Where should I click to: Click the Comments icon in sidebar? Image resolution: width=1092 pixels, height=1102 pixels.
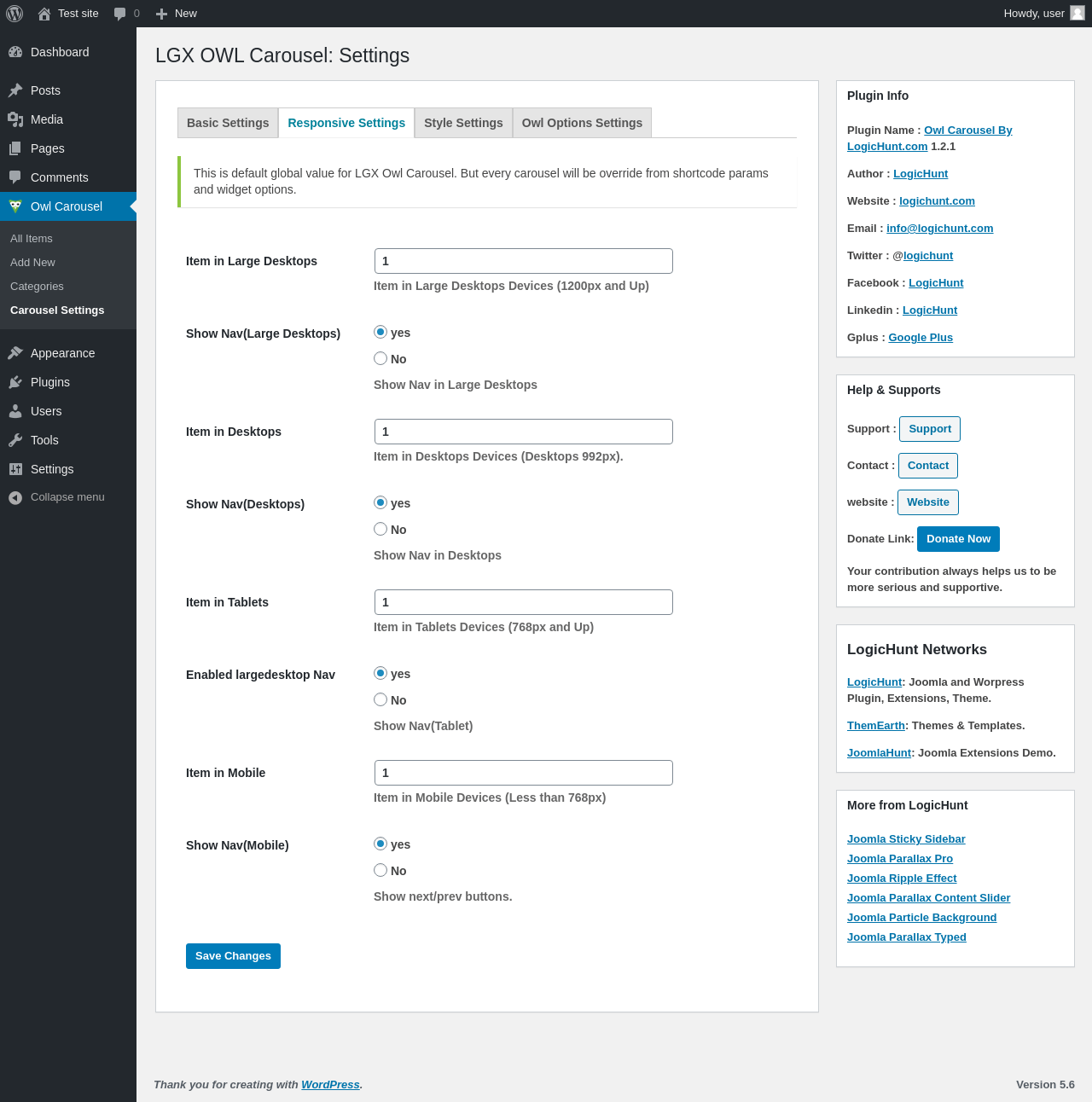pos(15,177)
